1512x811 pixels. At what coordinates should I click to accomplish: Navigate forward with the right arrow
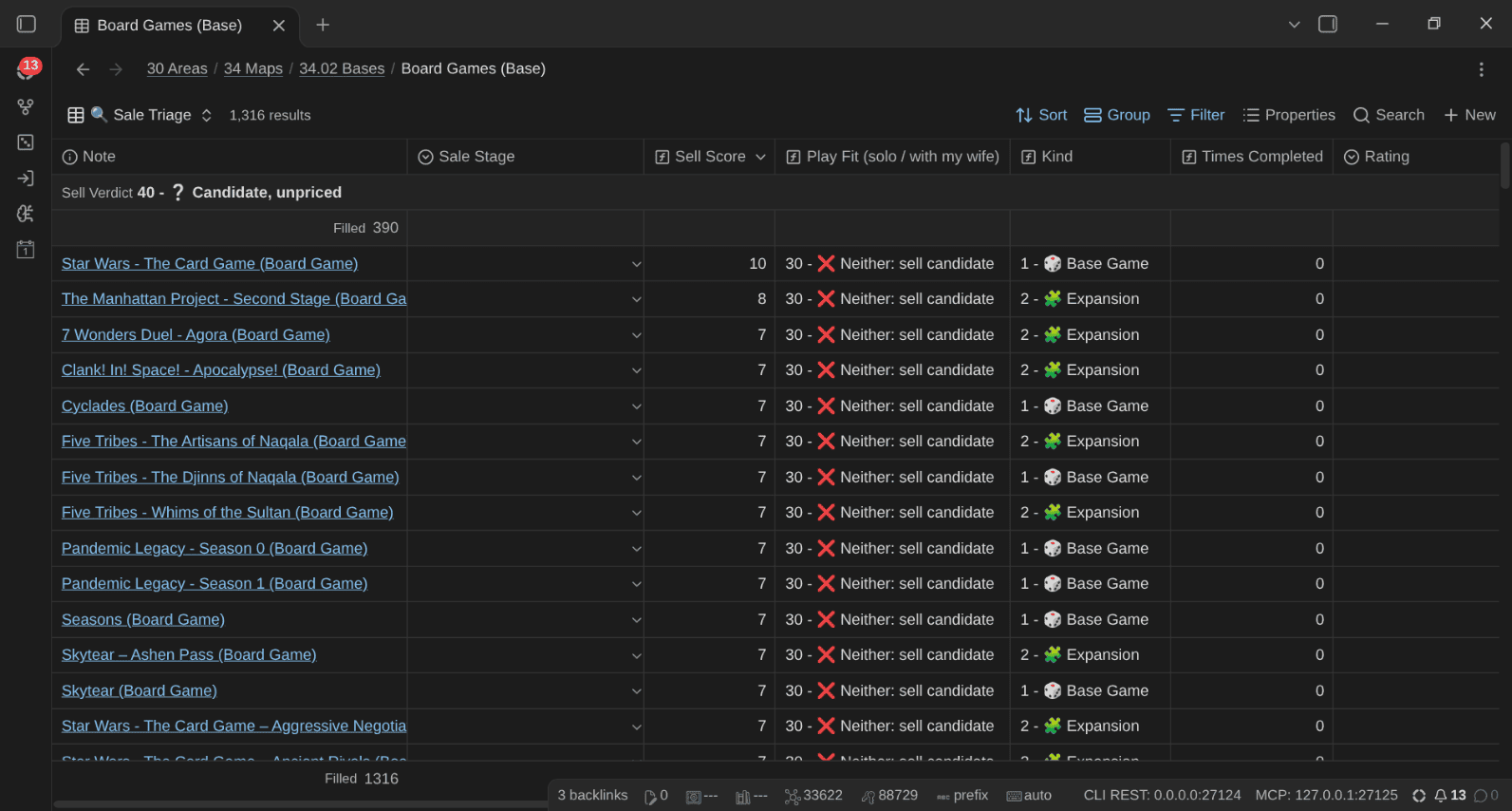116,69
